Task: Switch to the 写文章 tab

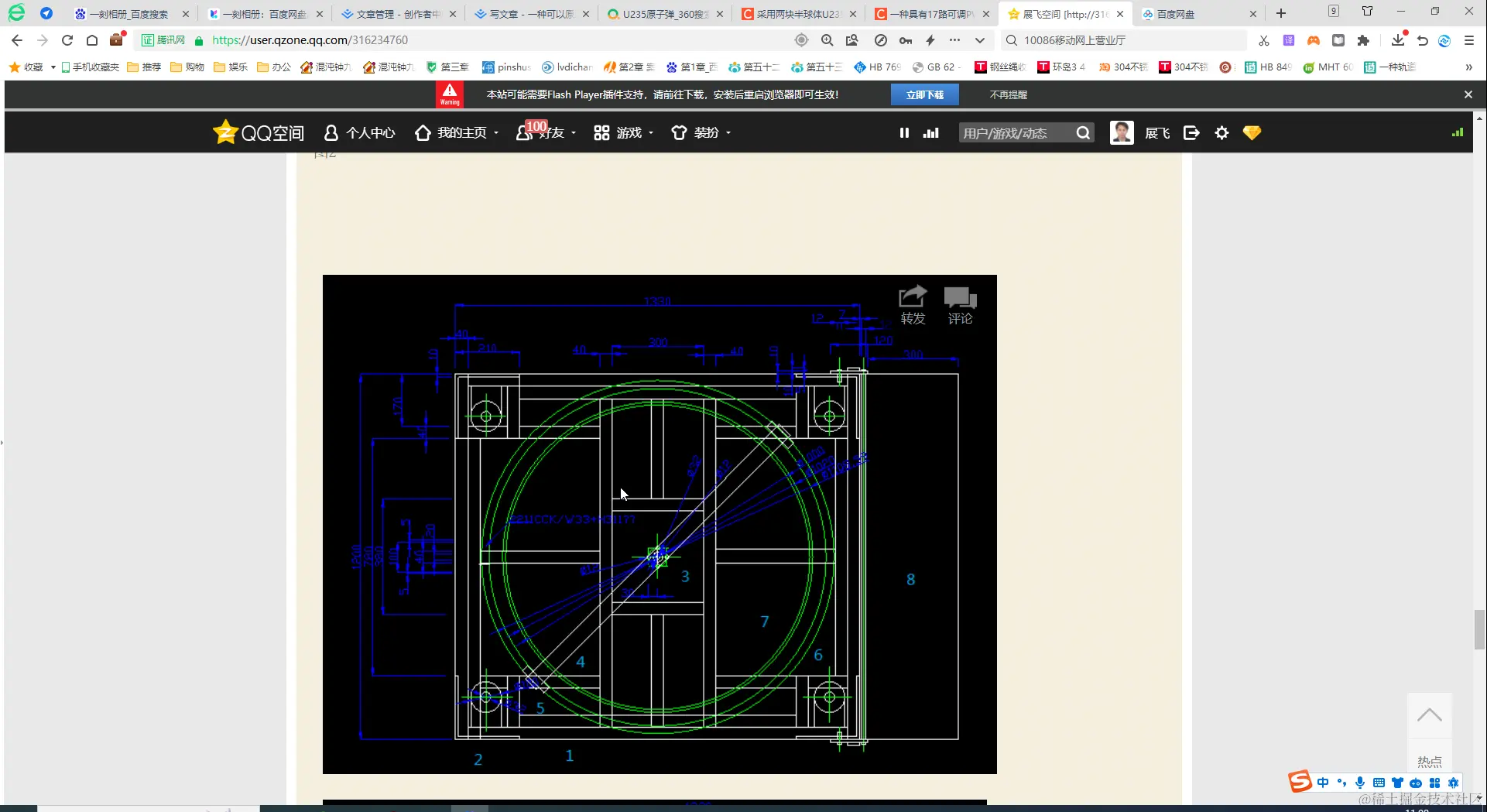Action: (531, 14)
